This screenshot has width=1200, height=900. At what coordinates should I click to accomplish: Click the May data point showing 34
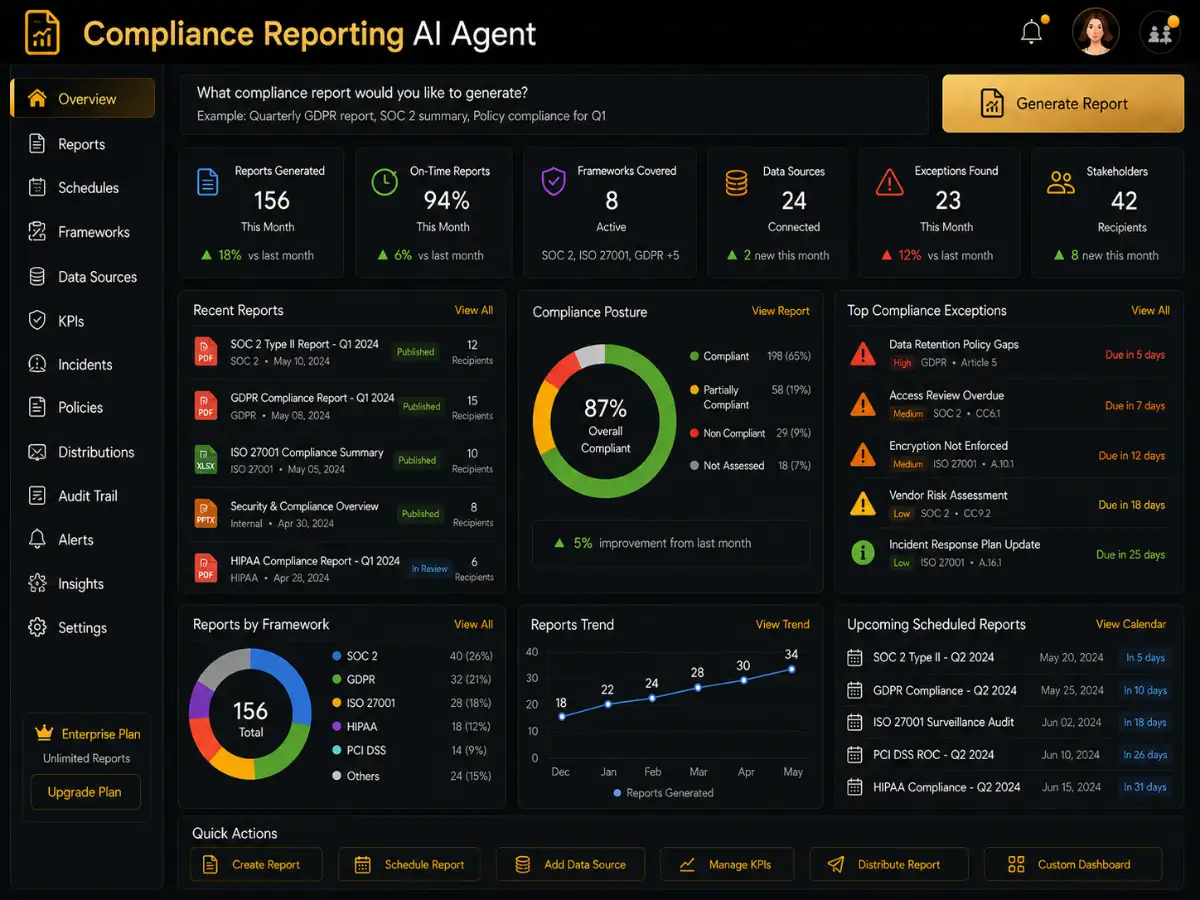pos(793,668)
